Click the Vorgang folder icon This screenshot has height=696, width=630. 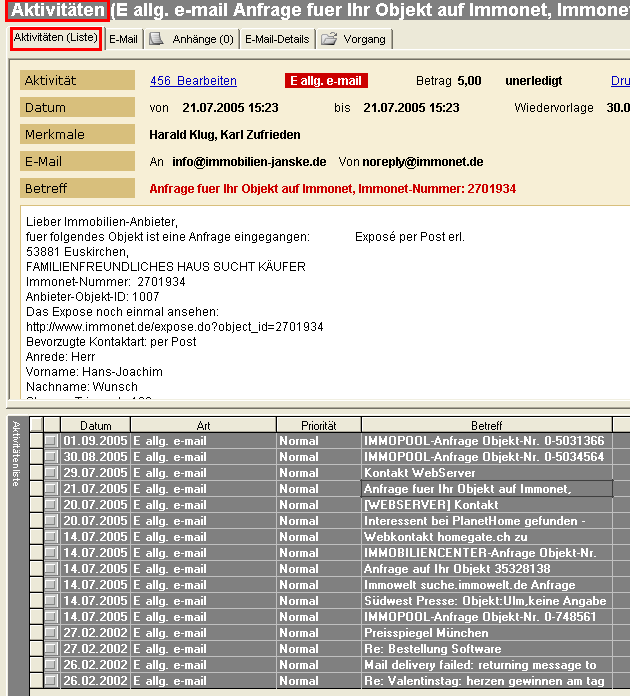pos(329,39)
